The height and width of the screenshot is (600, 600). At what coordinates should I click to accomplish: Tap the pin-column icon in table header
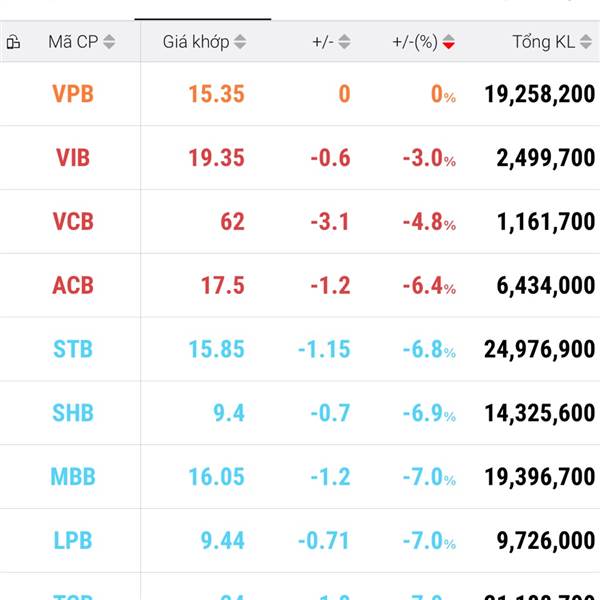pyautogui.click(x=13, y=42)
